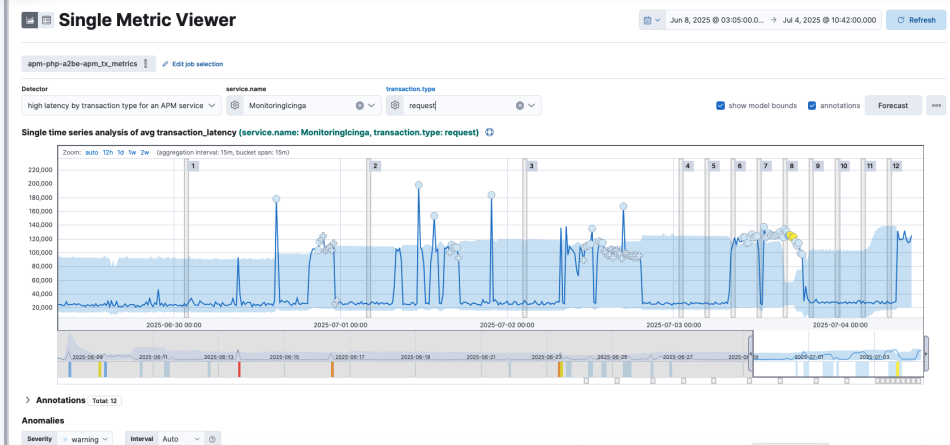The image size is (950, 445).
Task: Select annotation marker 5 on chart
Action: point(714,166)
